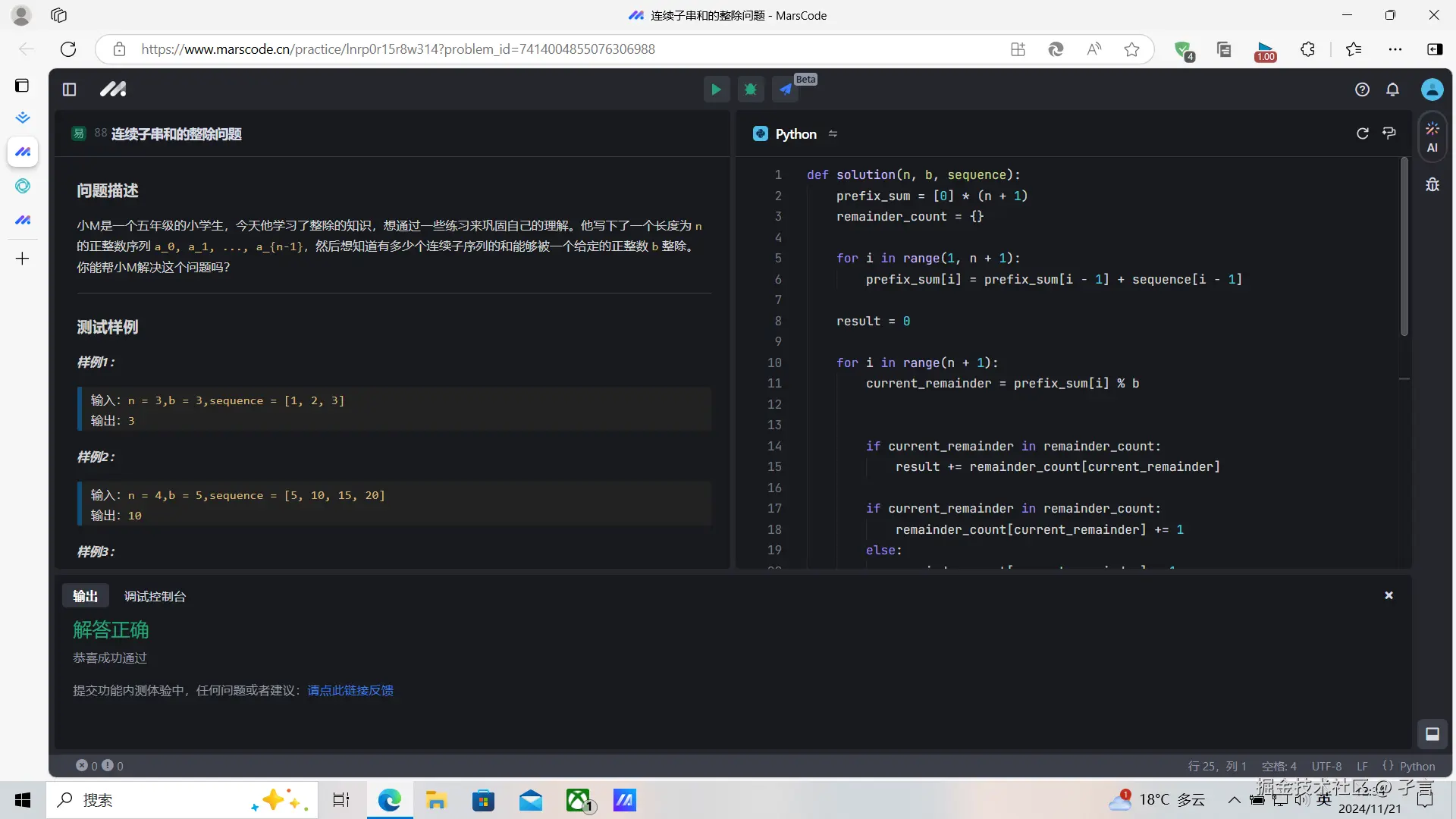1456x819 pixels.
Task: Click the debug panel icon below AI
Action: coord(1432,184)
